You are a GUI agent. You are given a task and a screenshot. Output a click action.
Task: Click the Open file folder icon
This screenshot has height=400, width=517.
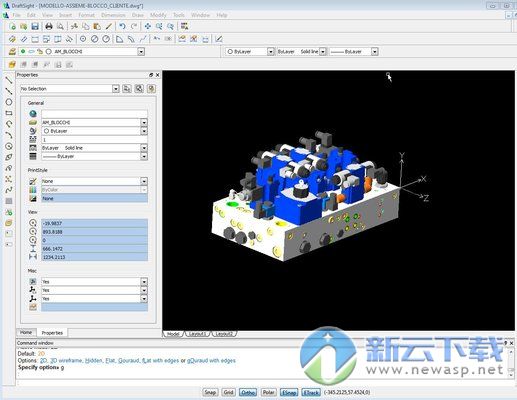click(x=23, y=26)
